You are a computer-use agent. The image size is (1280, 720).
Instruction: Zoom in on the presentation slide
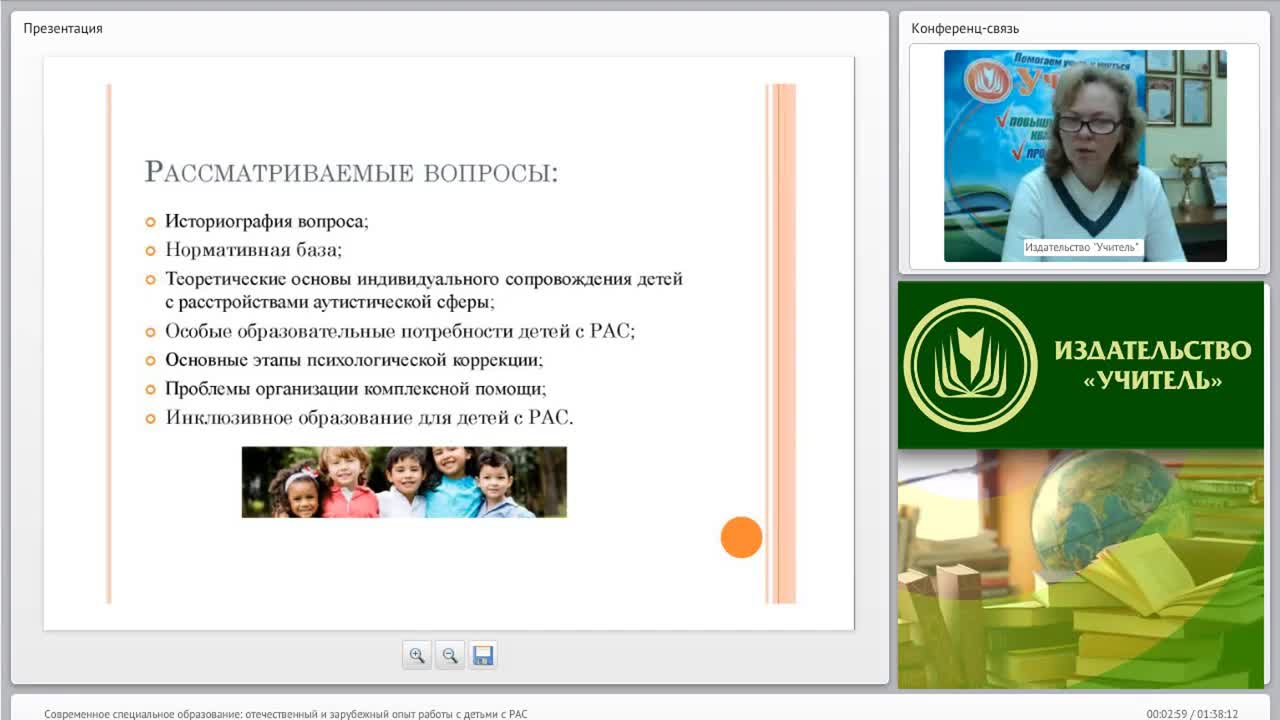(416, 655)
